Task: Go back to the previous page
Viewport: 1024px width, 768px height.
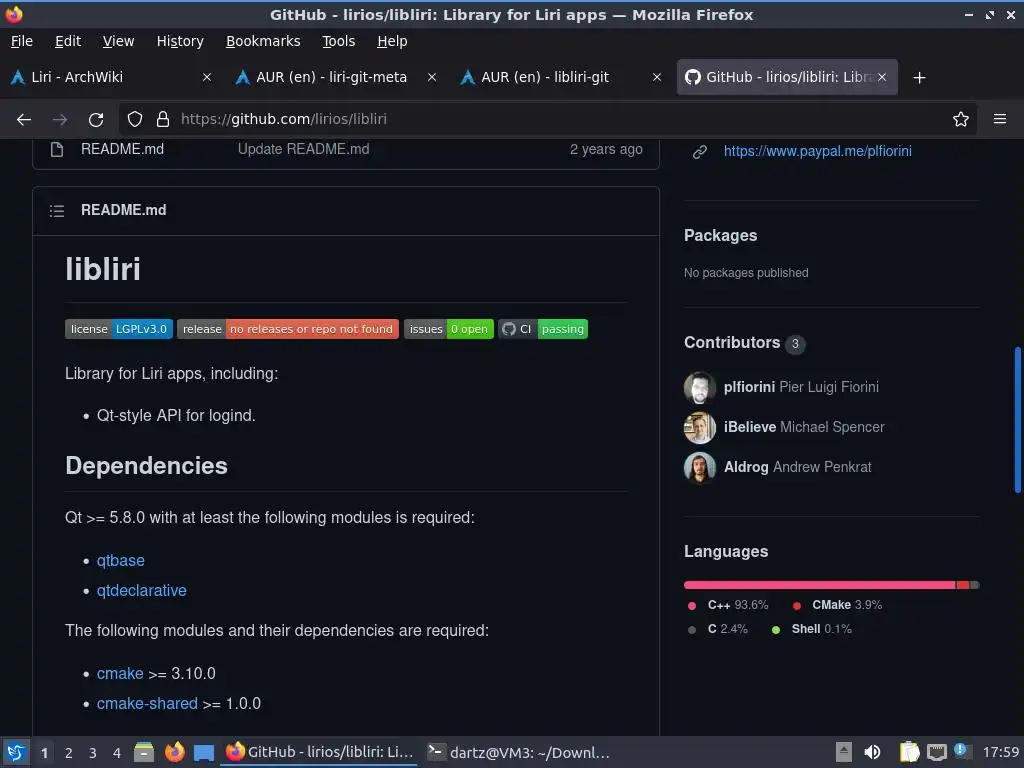Action: [x=24, y=120]
